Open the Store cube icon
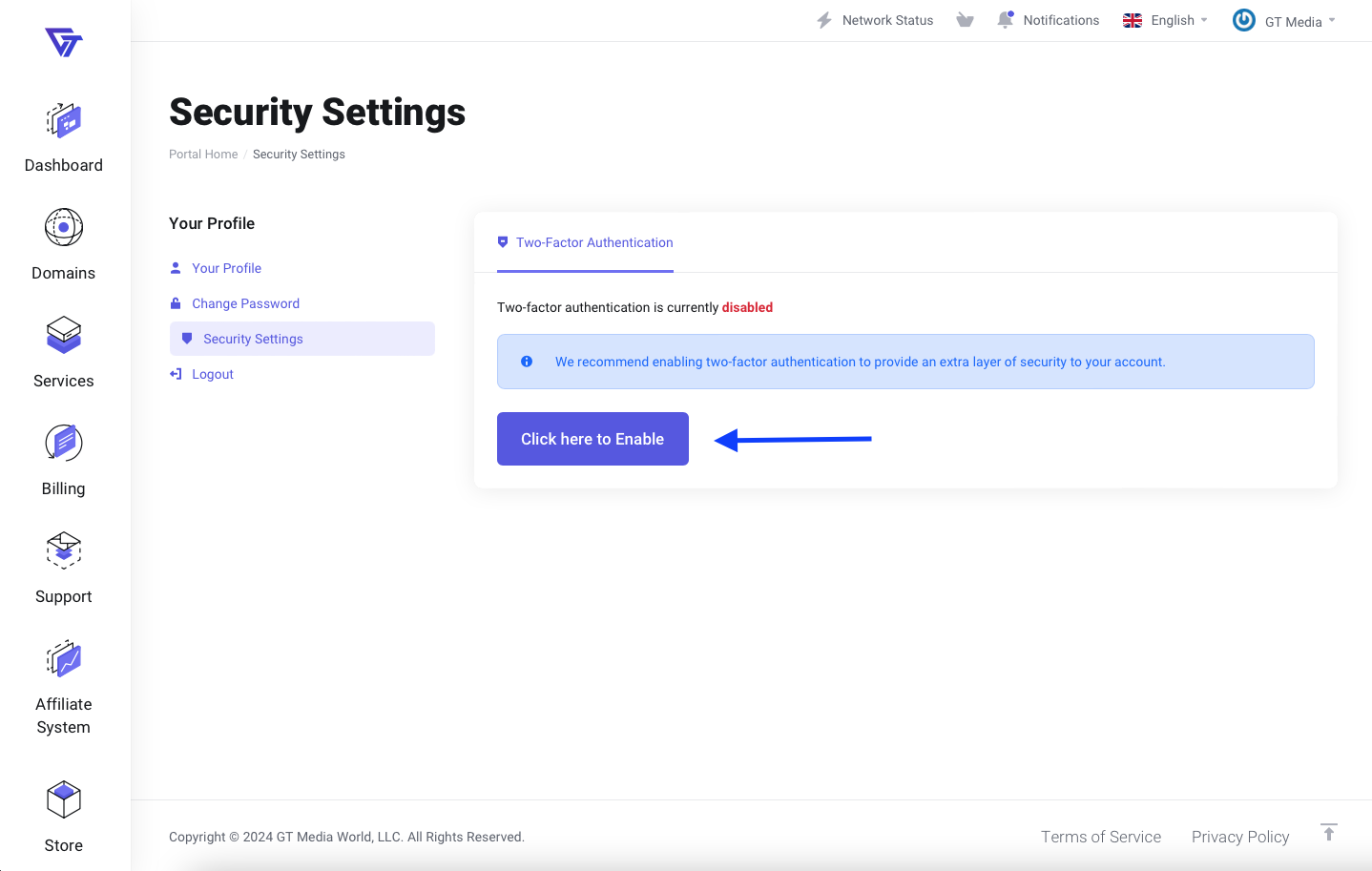1372x871 pixels. tap(64, 800)
